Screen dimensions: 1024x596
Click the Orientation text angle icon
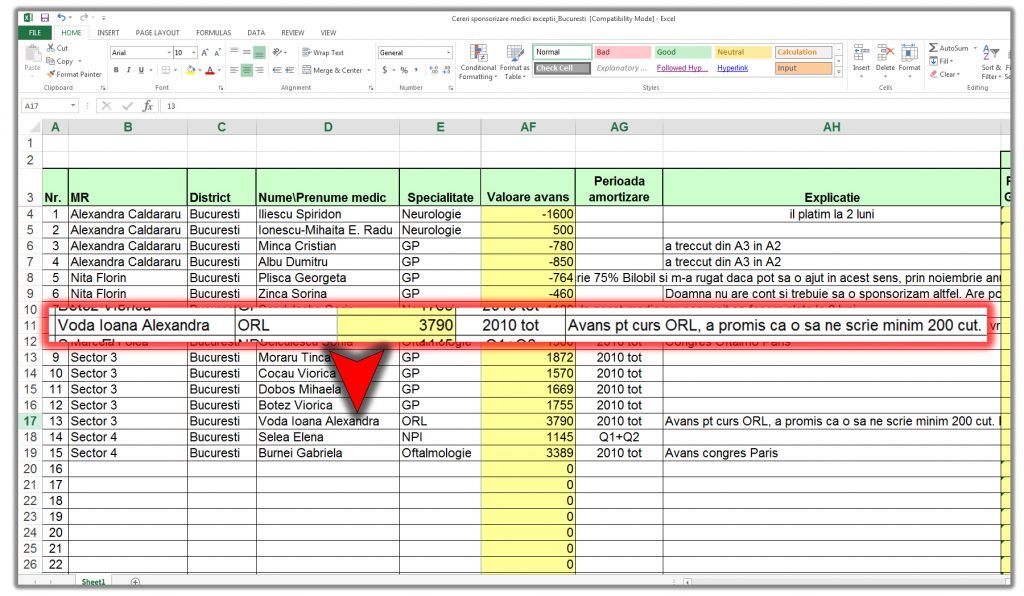click(278, 52)
